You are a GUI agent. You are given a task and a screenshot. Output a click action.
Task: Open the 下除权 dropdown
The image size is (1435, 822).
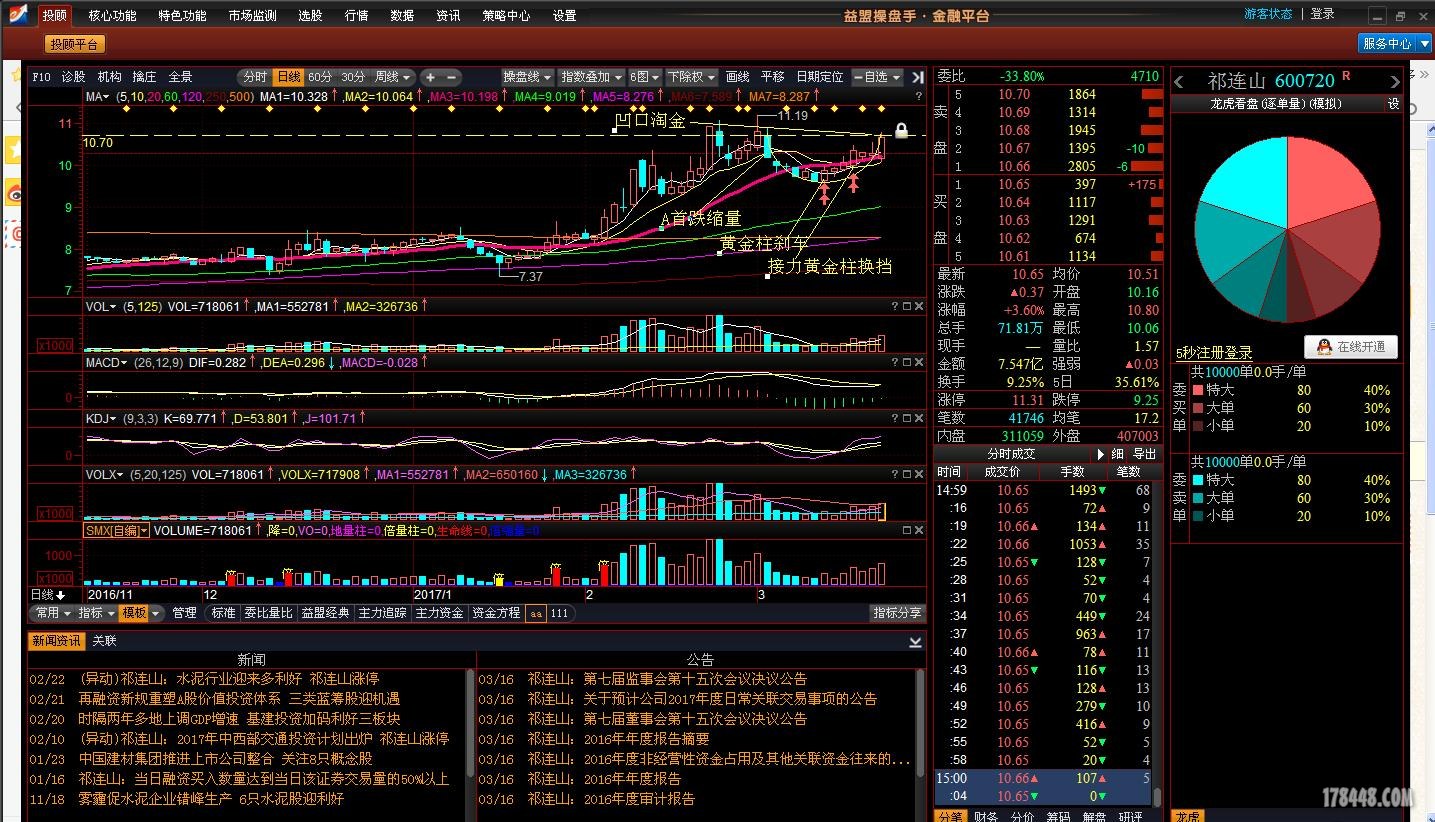(692, 77)
